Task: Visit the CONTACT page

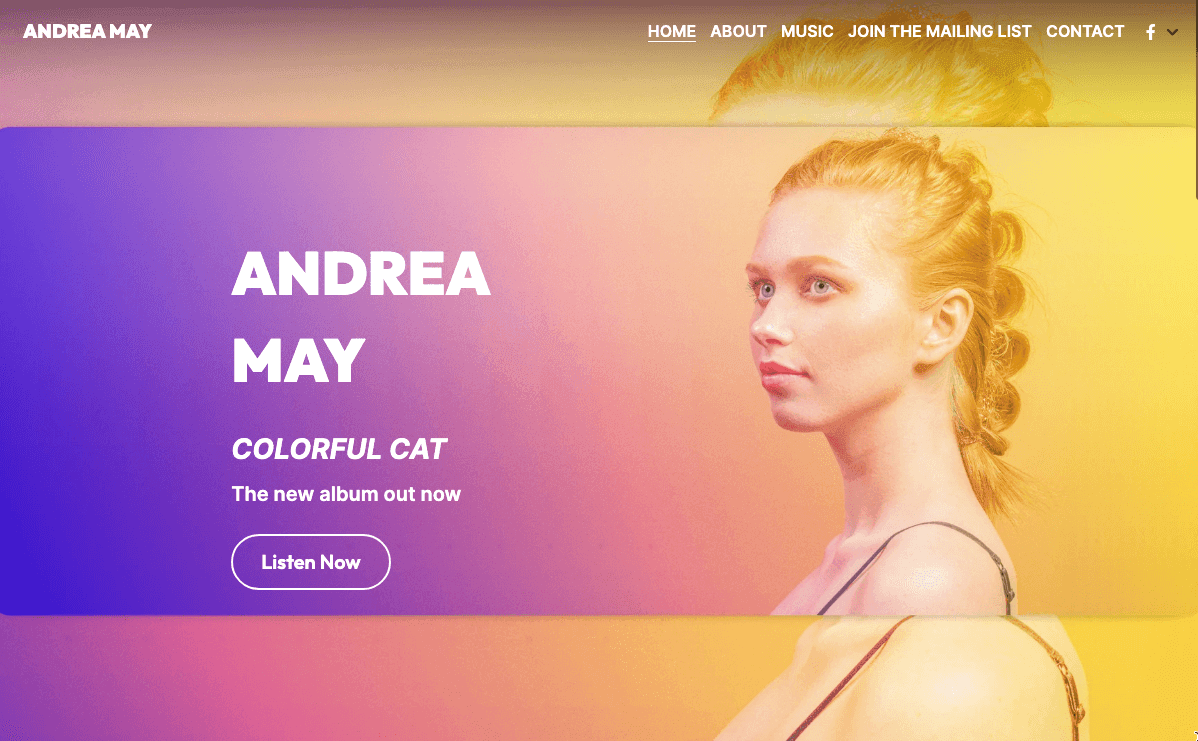Action: 1085,31
